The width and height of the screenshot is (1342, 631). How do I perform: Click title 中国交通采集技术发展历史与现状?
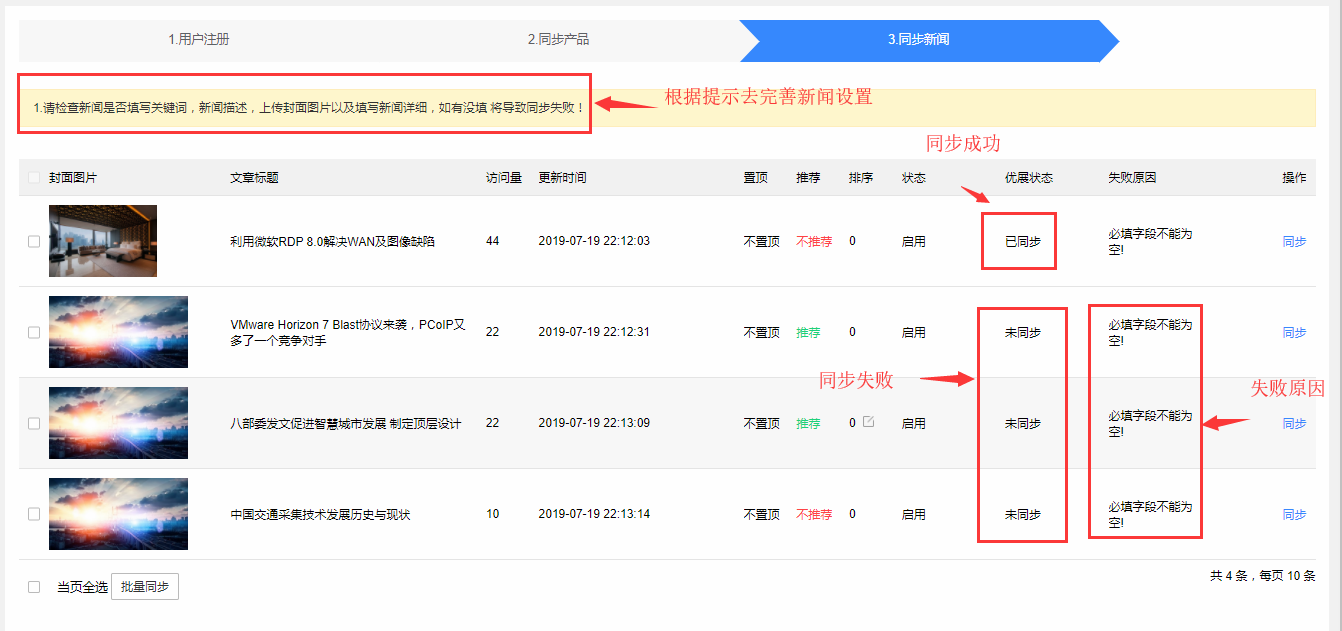(320, 514)
